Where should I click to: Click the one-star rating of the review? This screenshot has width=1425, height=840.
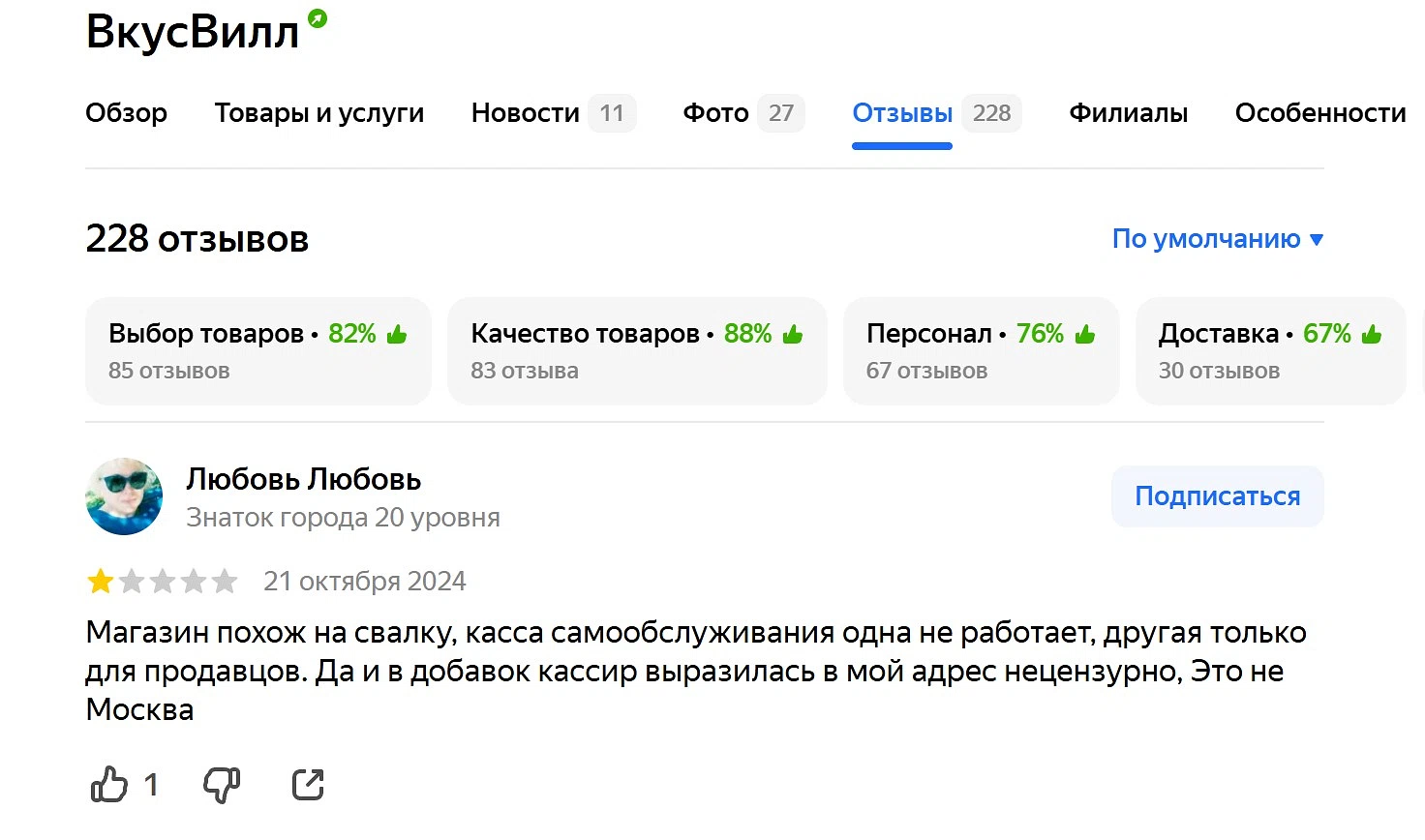click(101, 582)
